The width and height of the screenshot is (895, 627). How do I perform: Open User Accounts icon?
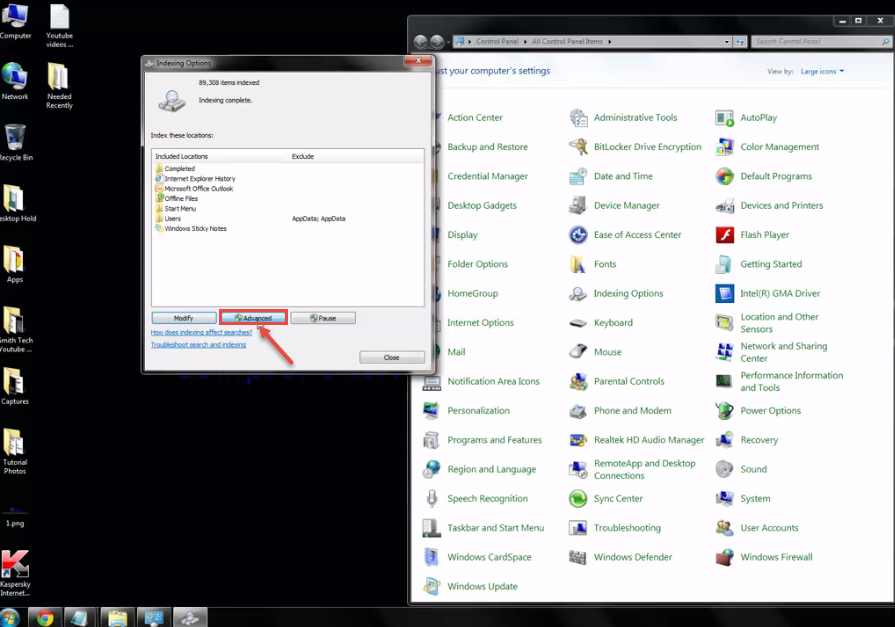click(x=724, y=528)
